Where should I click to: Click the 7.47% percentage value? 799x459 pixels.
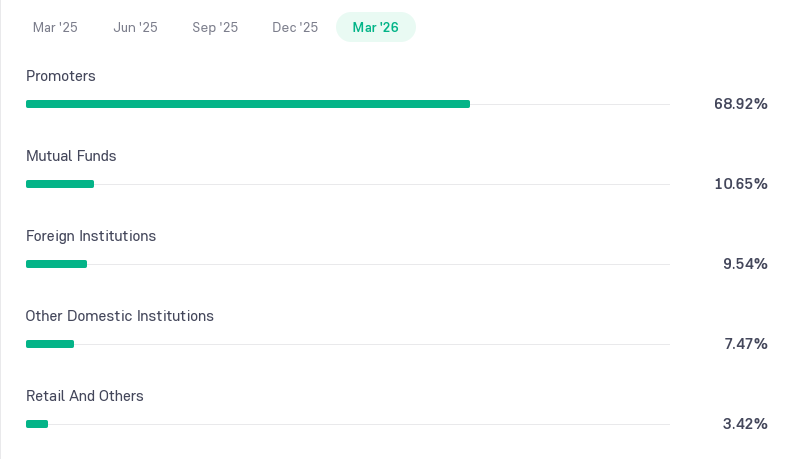(x=746, y=344)
